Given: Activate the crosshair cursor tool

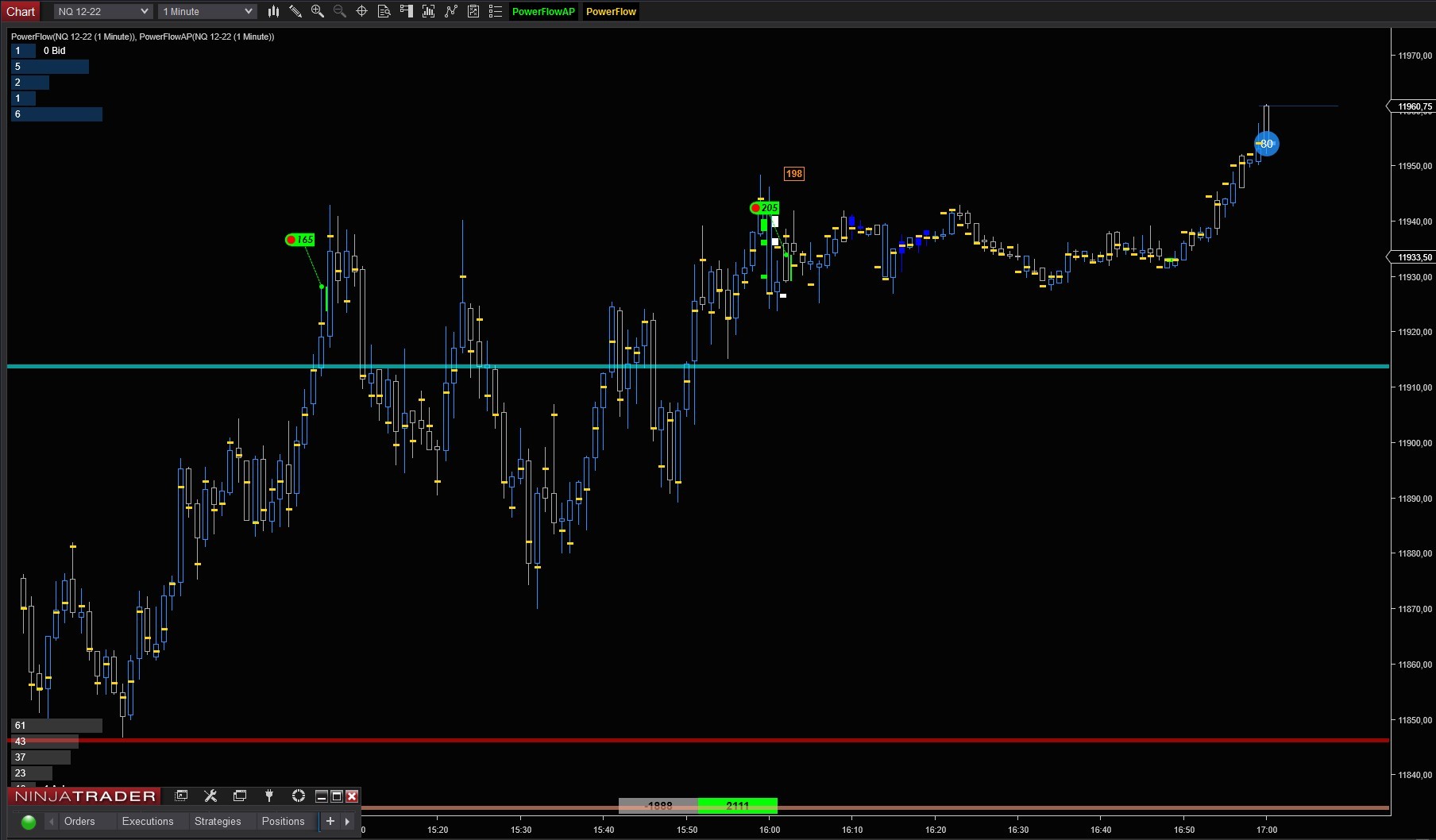Looking at the screenshot, I should pos(362,11).
